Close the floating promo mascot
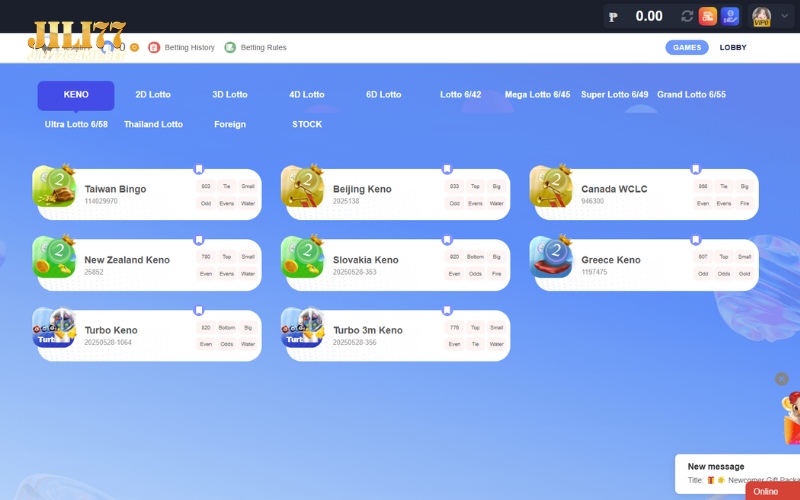 click(x=781, y=379)
